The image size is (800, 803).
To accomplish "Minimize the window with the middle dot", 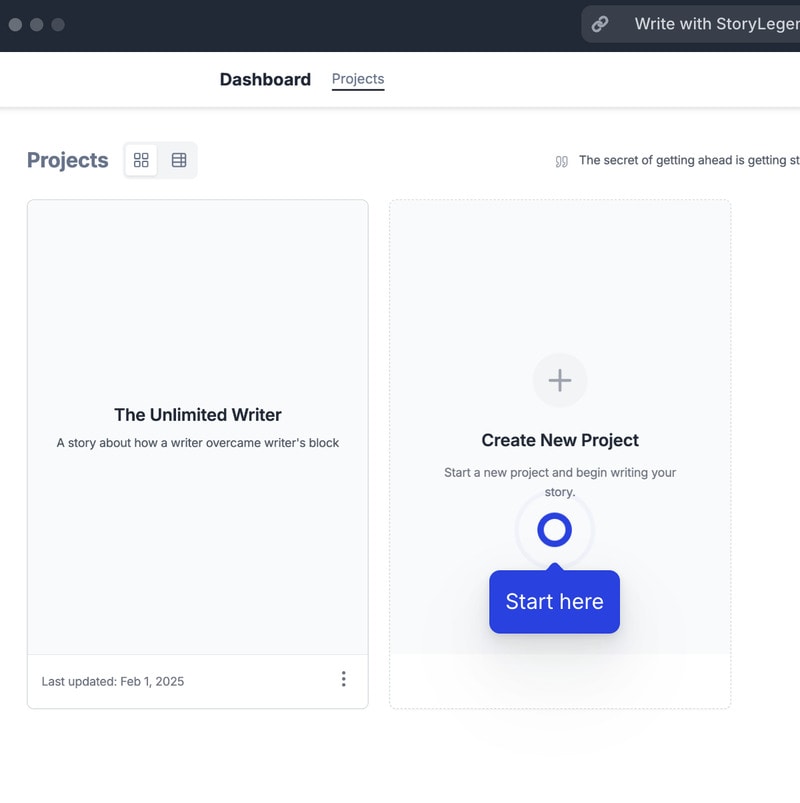I will pyautogui.click(x=36, y=24).
